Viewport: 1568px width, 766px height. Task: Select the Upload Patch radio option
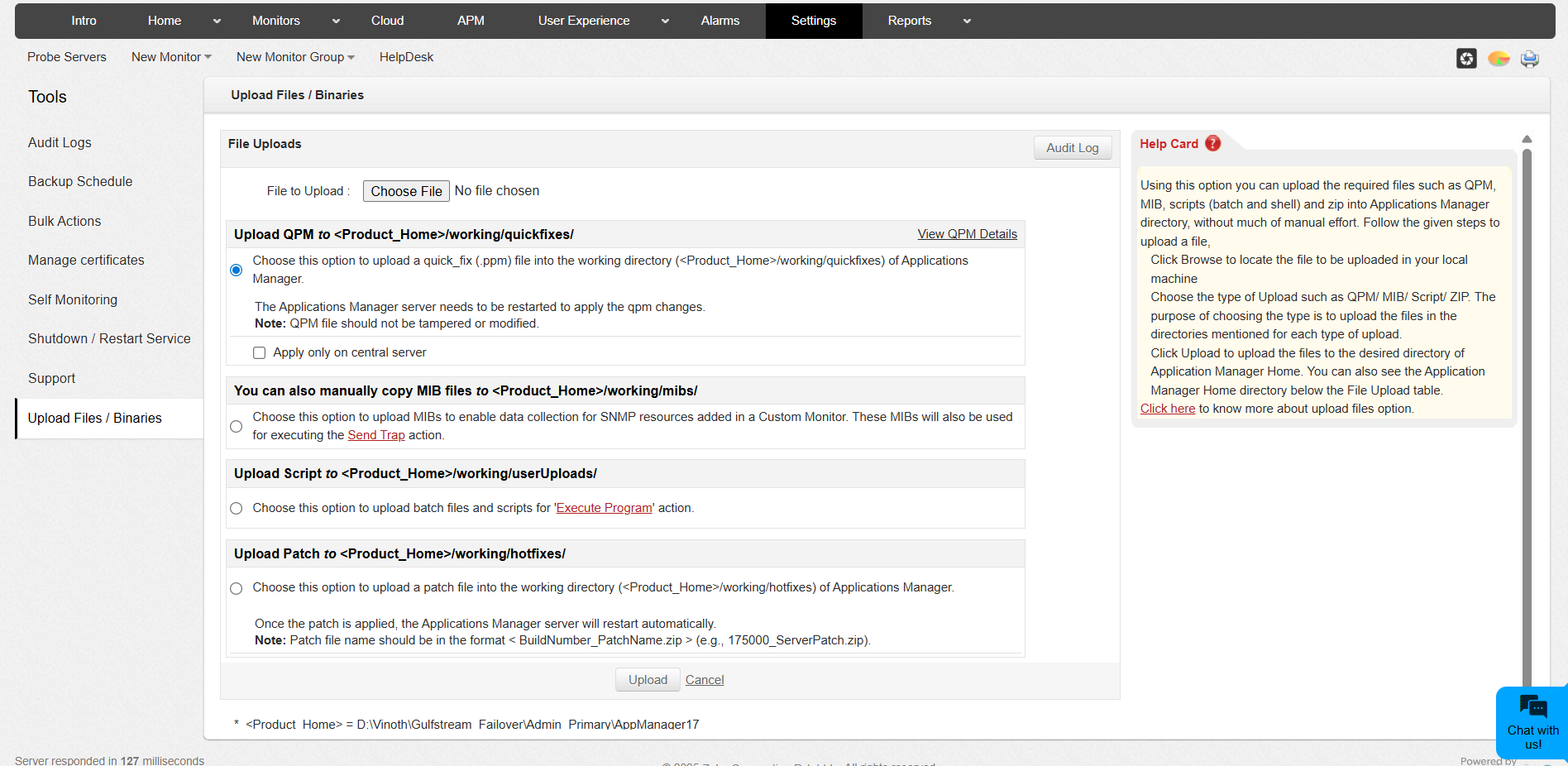click(x=237, y=588)
